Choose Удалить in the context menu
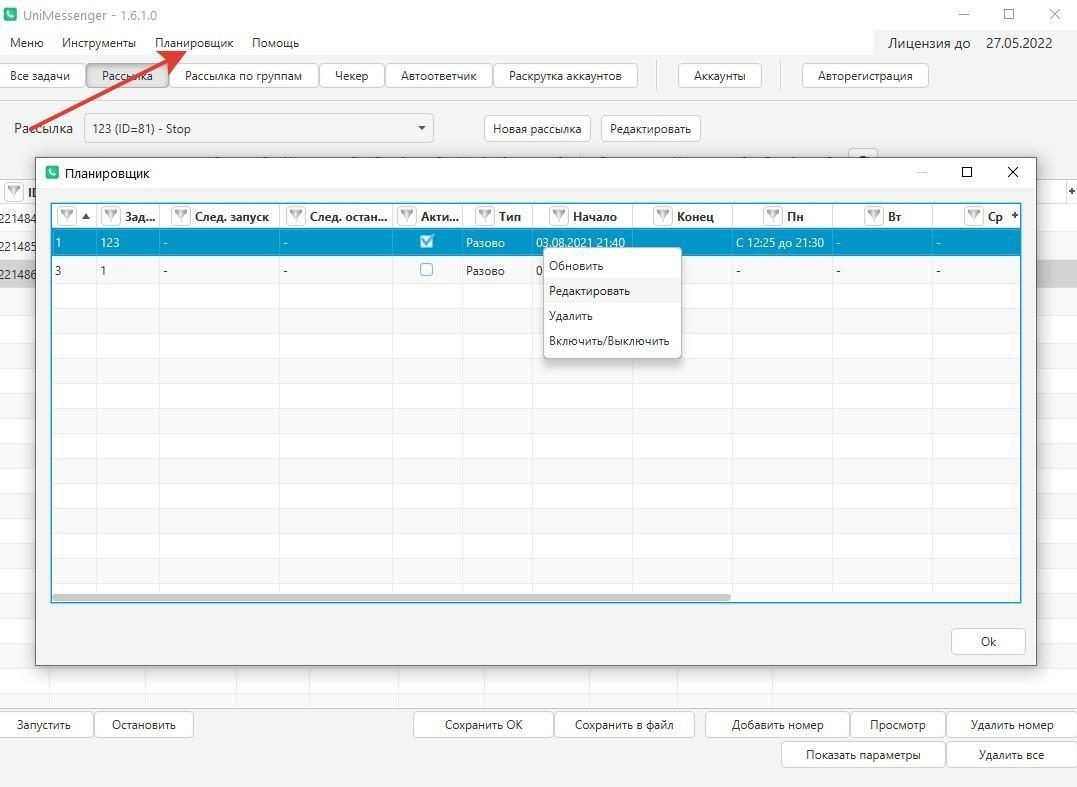Screen dimensions: 1077x787 (612, 316)
